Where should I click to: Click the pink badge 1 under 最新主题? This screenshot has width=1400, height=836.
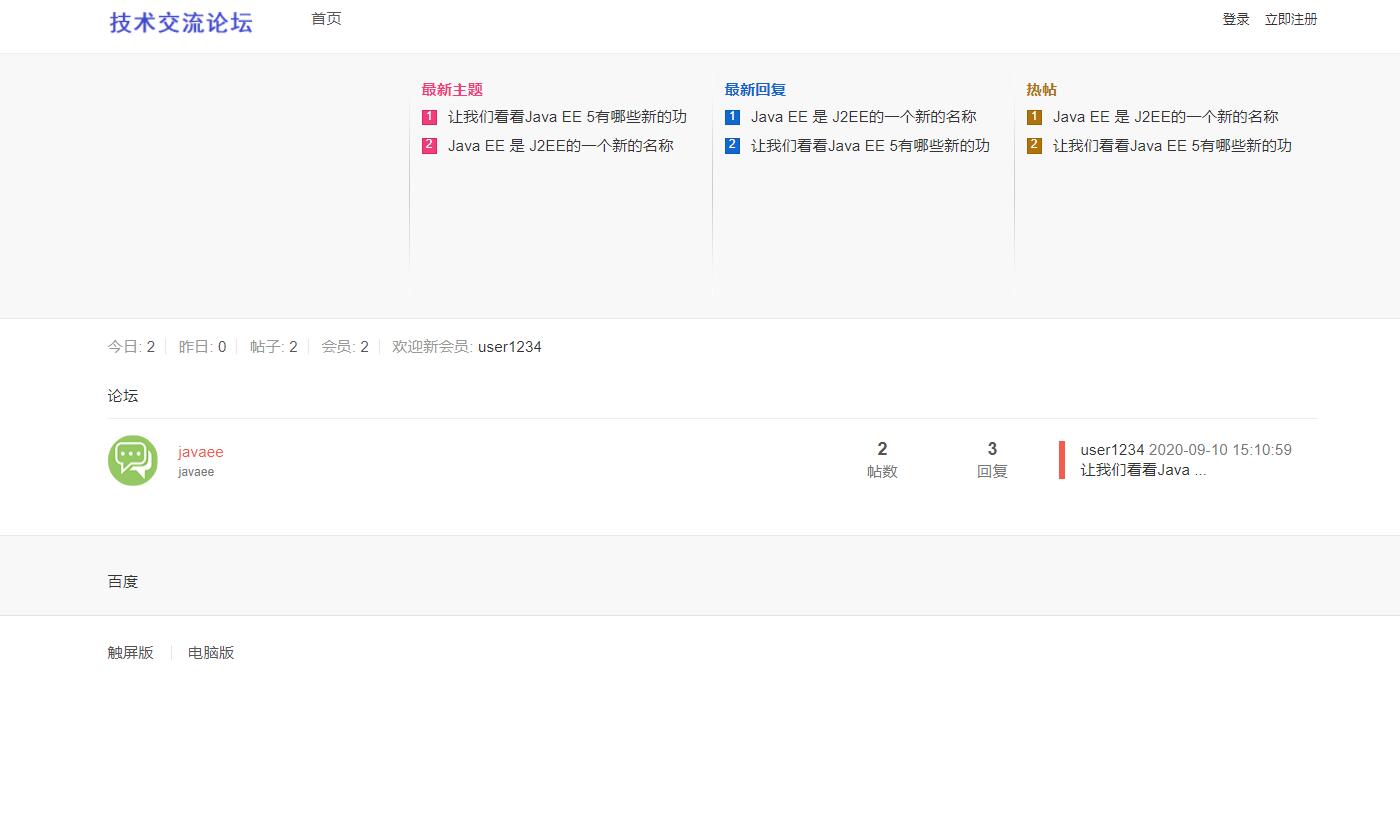[x=429, y=116]
